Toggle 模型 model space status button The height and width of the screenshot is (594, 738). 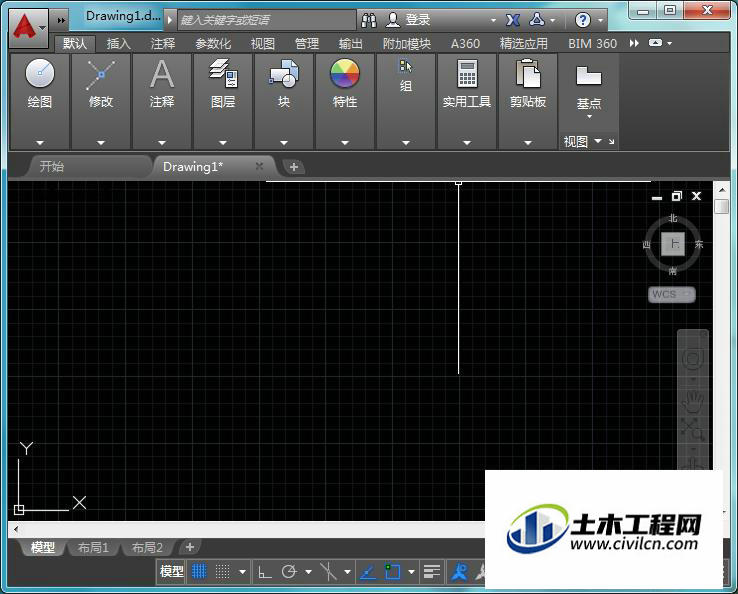click(x=171, y=572)
